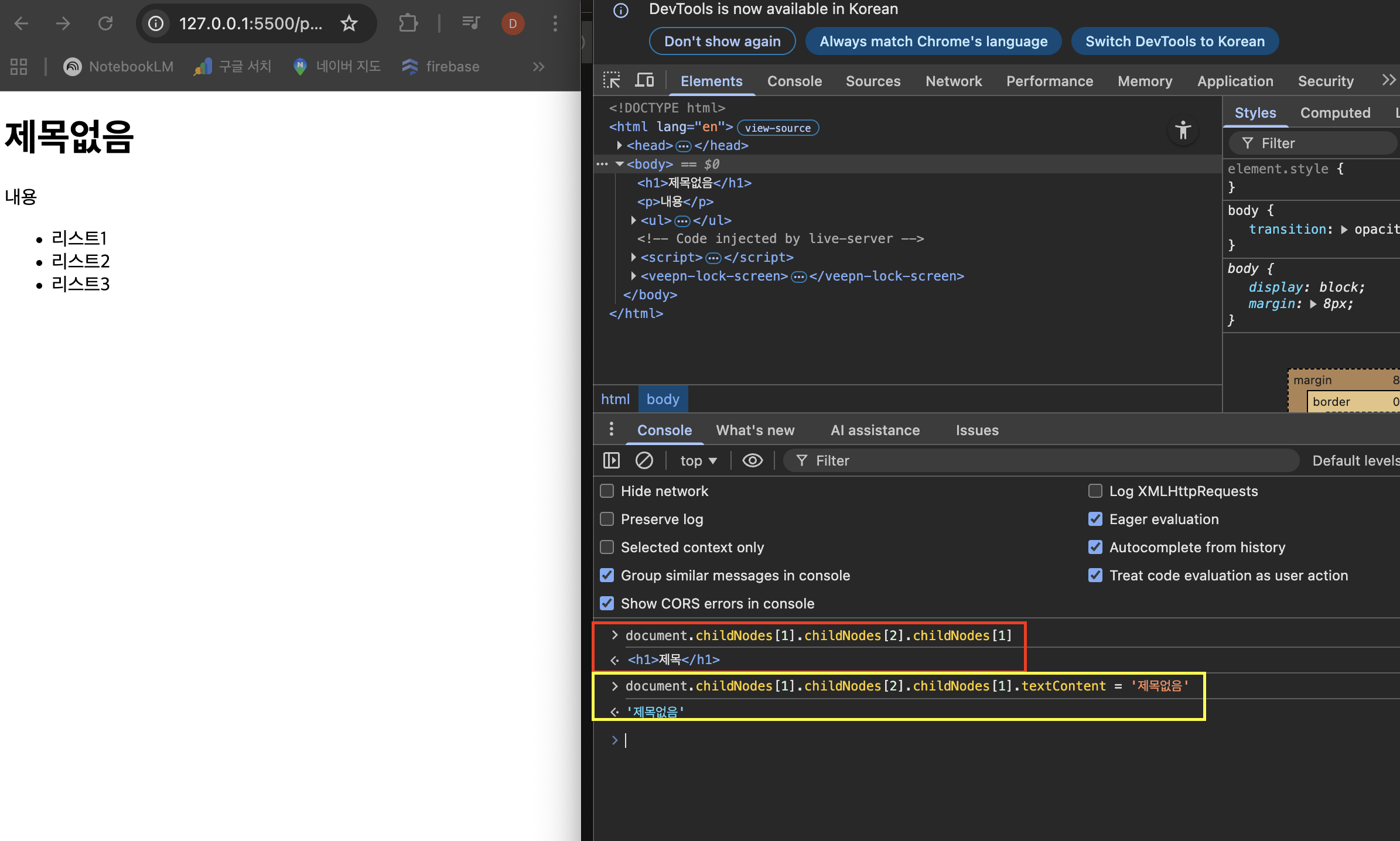
Task: Show console sidebar icon
Action: click(611, 460)
